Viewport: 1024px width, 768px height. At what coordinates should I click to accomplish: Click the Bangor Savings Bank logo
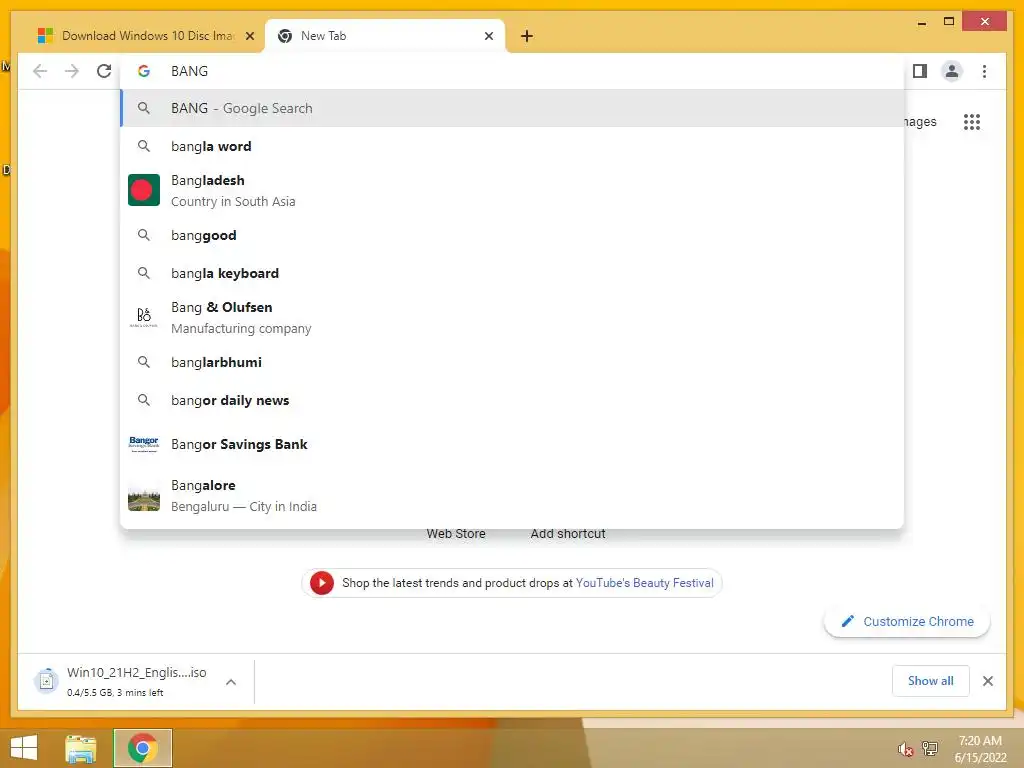[144, 444]
